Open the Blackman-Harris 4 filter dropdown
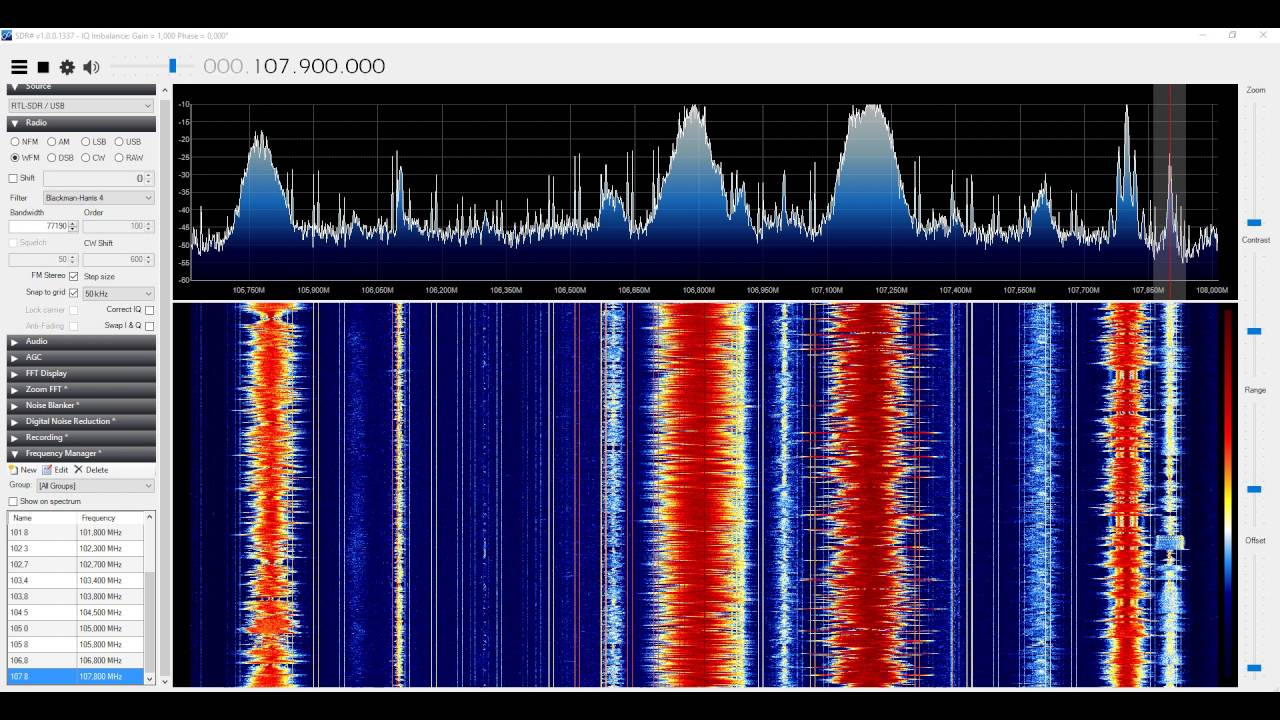1280x720 pixels. click(x=98, y=198)
